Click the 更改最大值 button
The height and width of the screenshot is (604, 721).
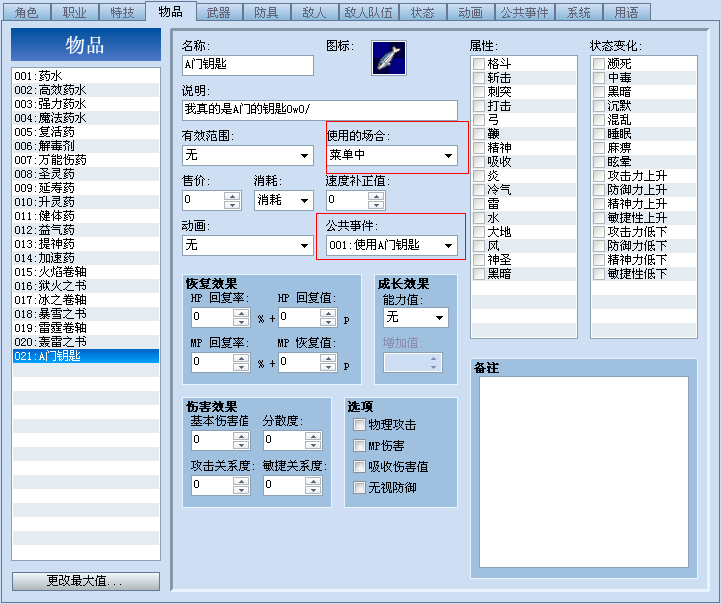point(86,581)
